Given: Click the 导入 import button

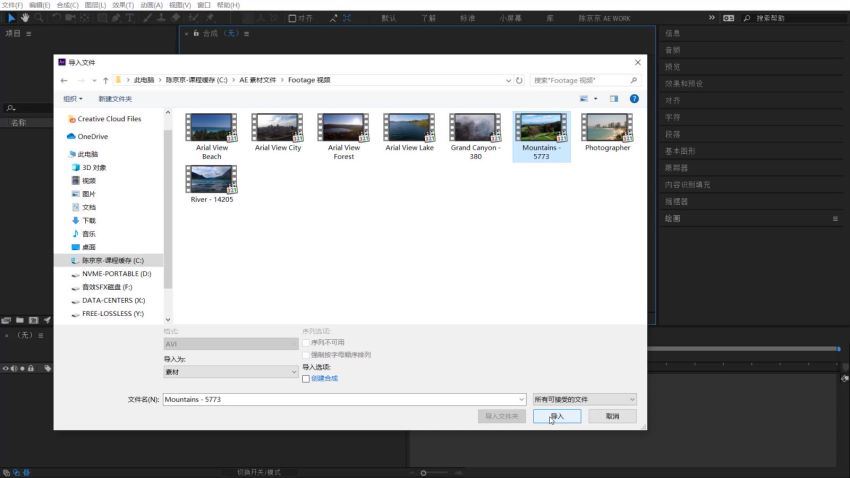Looking at the screenshot, I should (557, 416).
